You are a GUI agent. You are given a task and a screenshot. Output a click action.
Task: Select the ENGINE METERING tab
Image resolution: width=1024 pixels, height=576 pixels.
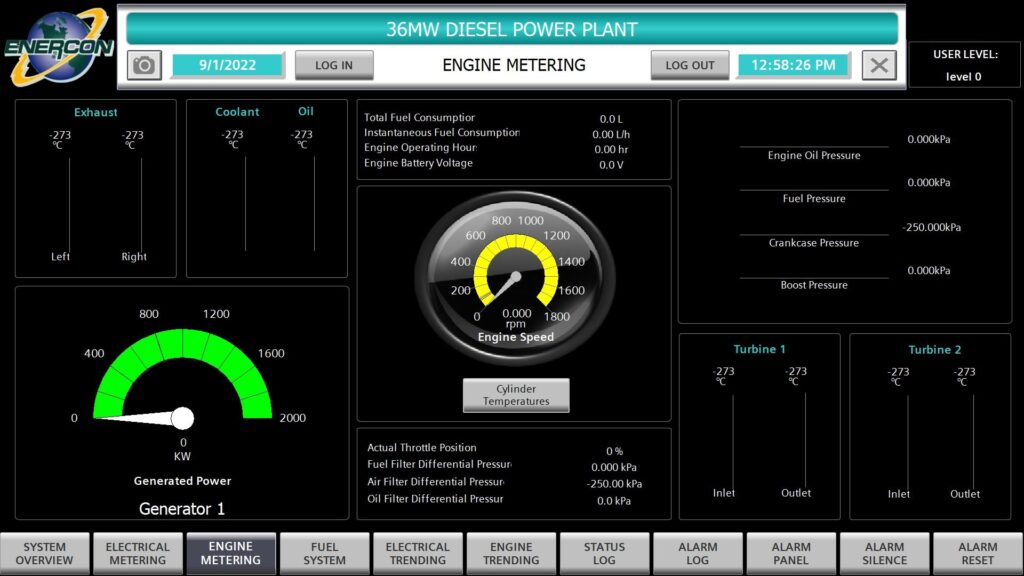pos(231,552)
